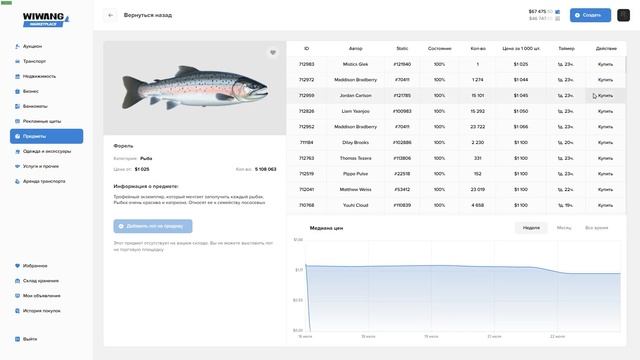The height and width of the screenshot is (360, 640).
Task: Open the Транспорт section
Action: coord(34,61)
